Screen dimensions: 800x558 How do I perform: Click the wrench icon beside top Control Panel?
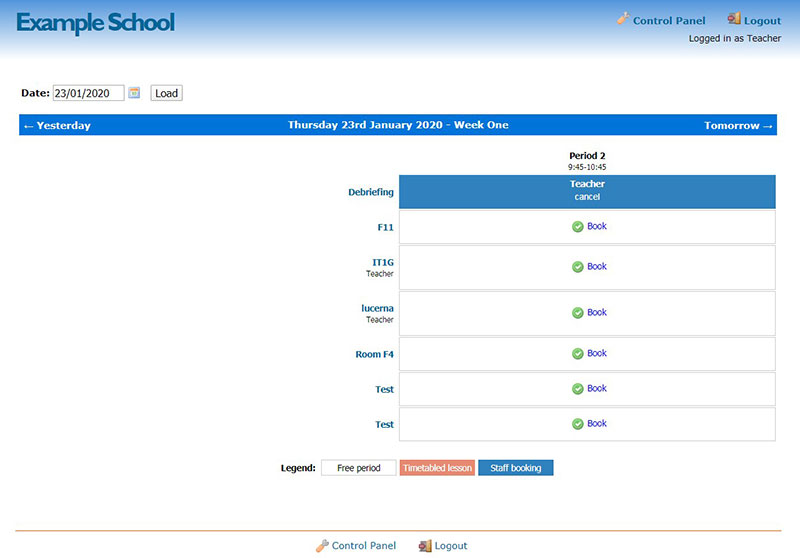tap(623, 19)
